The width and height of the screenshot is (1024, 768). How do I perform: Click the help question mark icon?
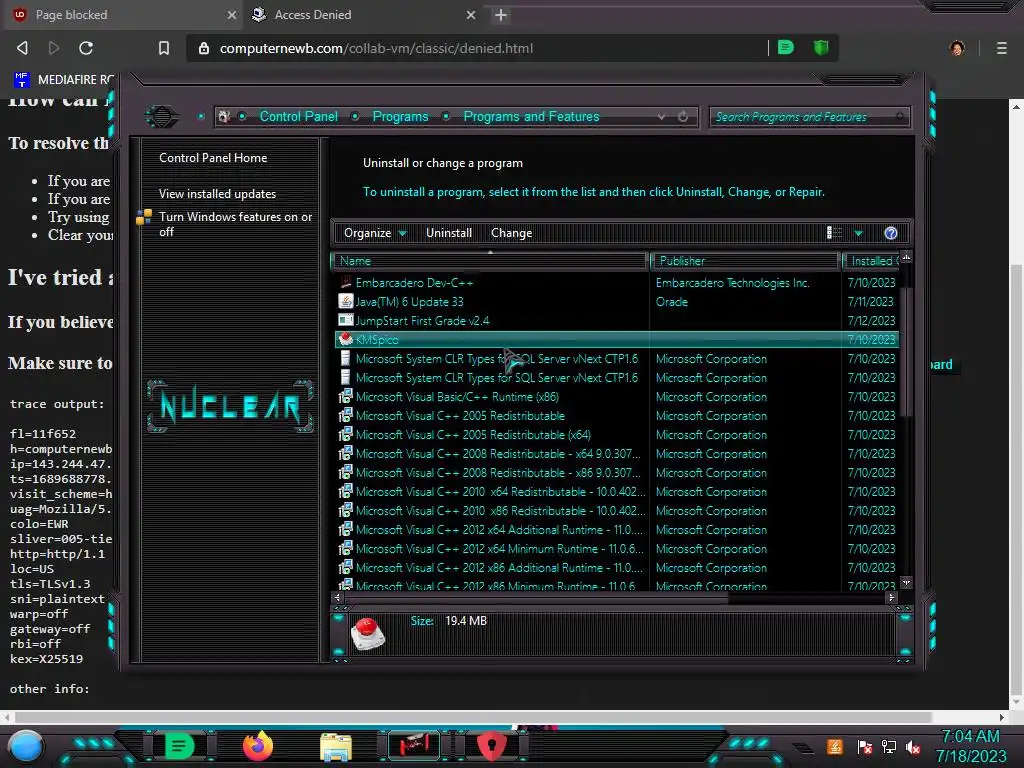point(891,233)
